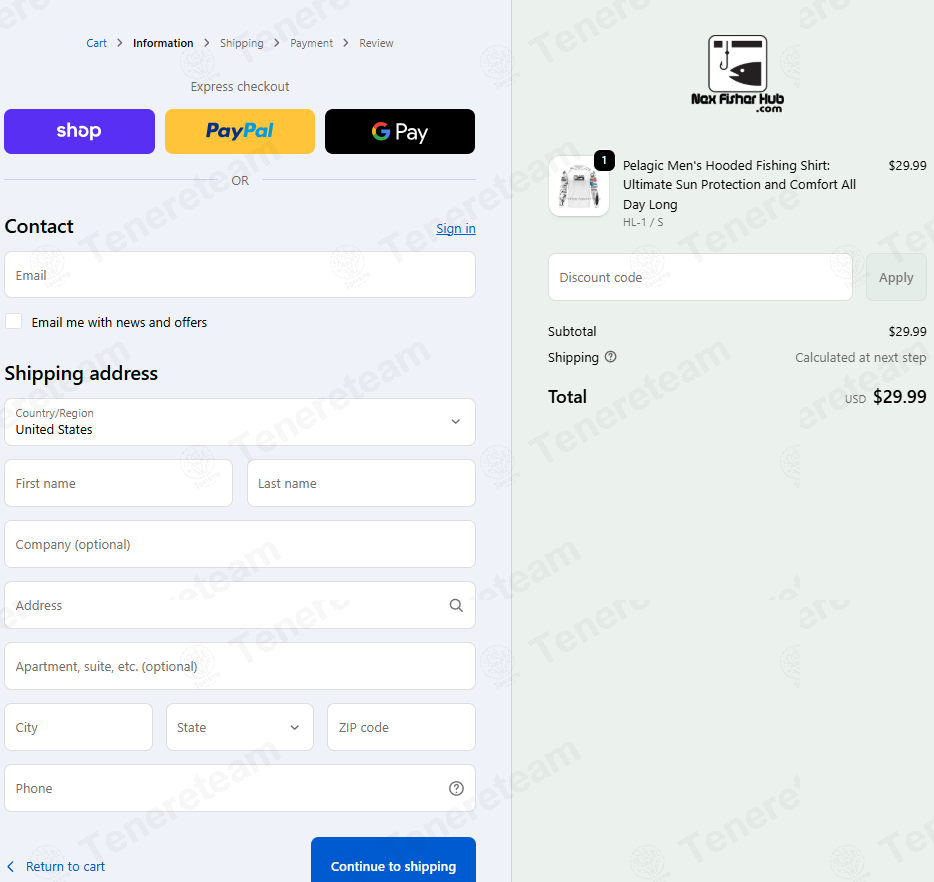Click the HL-1 / S variant text
Image resolution: width=934 pixels, height=882 pixels.
pos(643,222)
